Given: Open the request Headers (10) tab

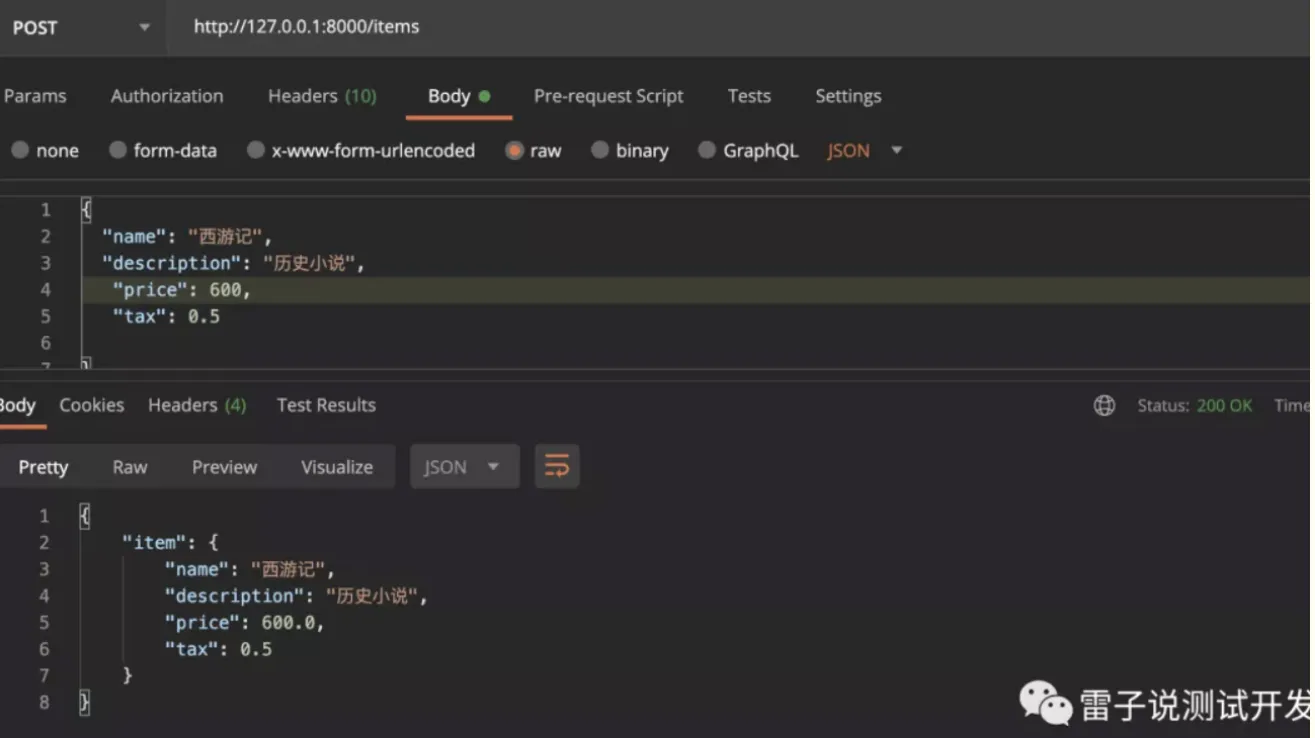Looking at the screenshot, I should click(x=322, y=96).
